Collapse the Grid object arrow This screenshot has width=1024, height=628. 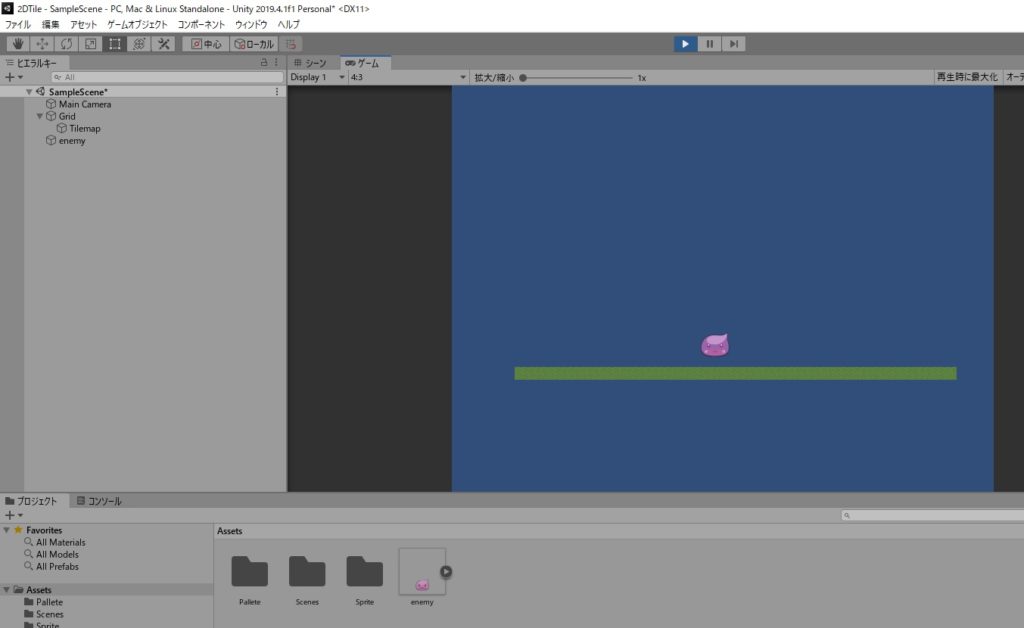(x=40, y=116)
